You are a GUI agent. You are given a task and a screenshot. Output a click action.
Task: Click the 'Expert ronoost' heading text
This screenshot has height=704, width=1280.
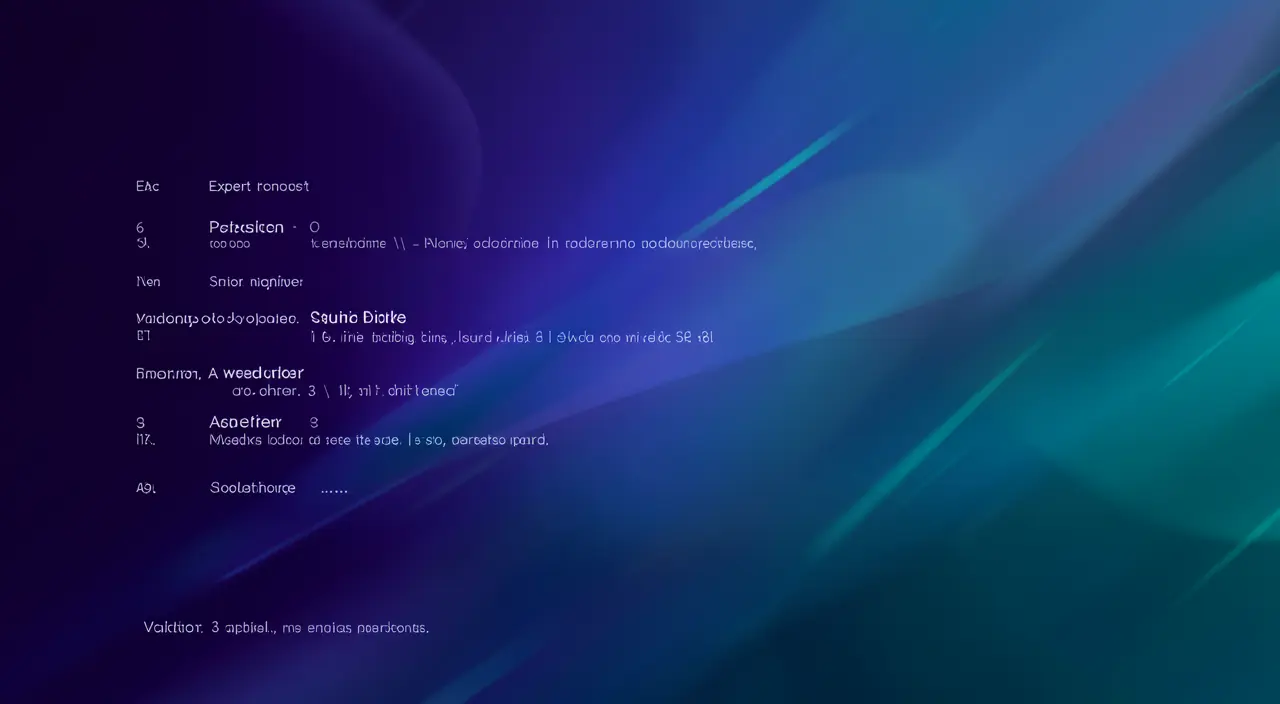click(259, 186)
